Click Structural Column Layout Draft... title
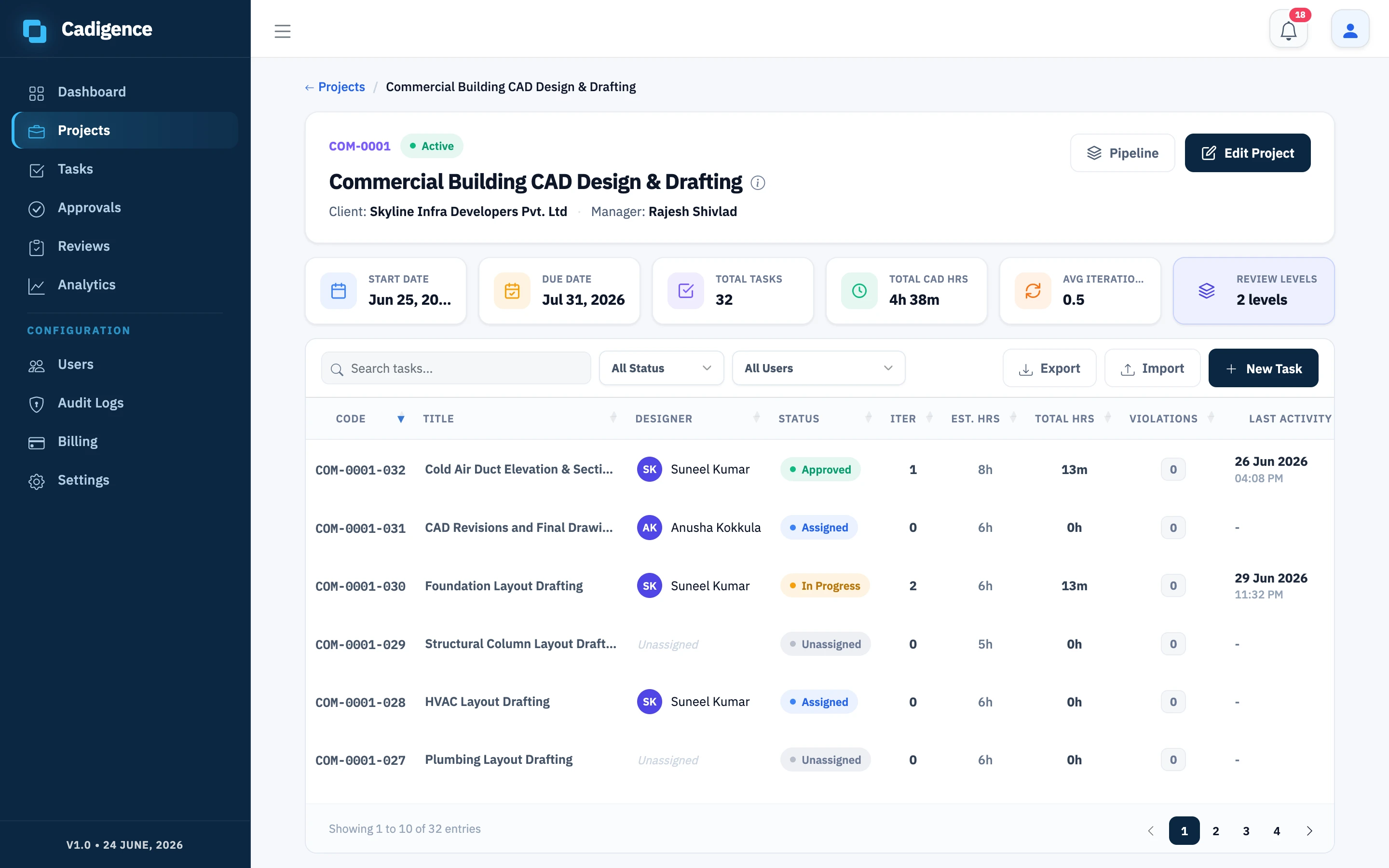Screen dimensions: 1389x868 [520, 644]
